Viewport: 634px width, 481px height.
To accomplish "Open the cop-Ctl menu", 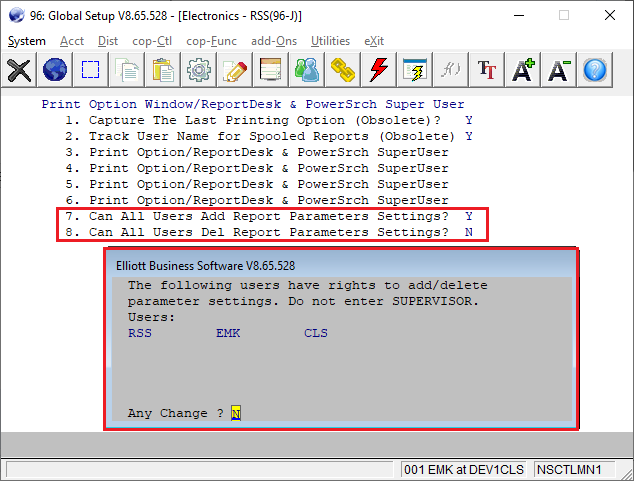I will 152,41.
